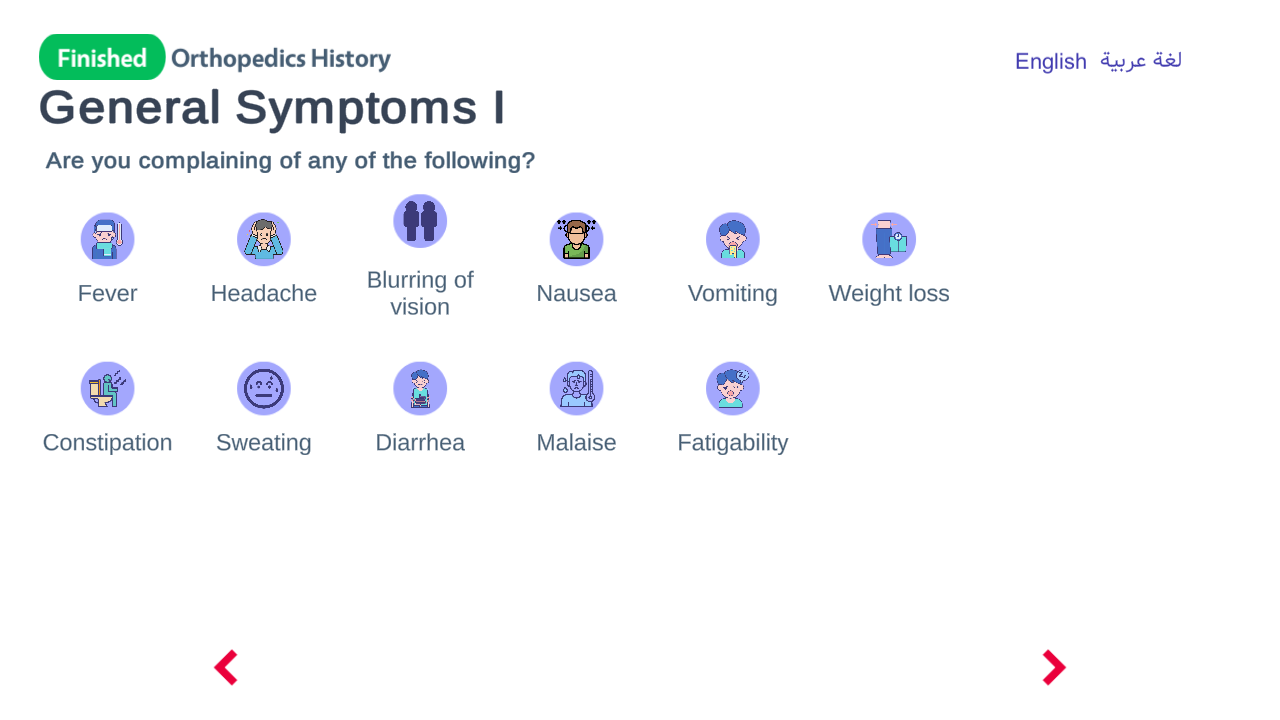Switch language to Arabic

point(1141,61)
